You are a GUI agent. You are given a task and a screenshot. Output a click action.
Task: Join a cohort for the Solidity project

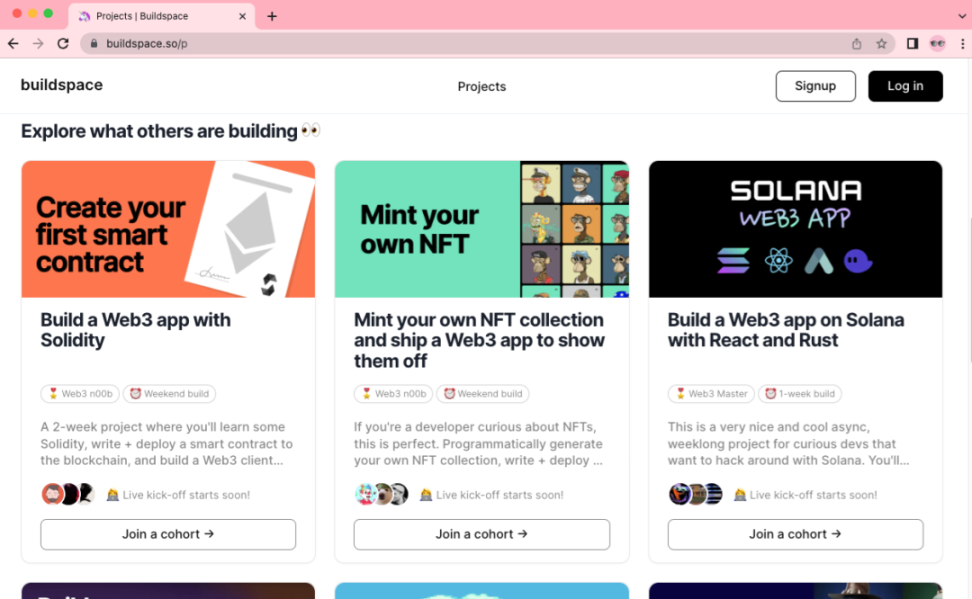pos(168,534)
